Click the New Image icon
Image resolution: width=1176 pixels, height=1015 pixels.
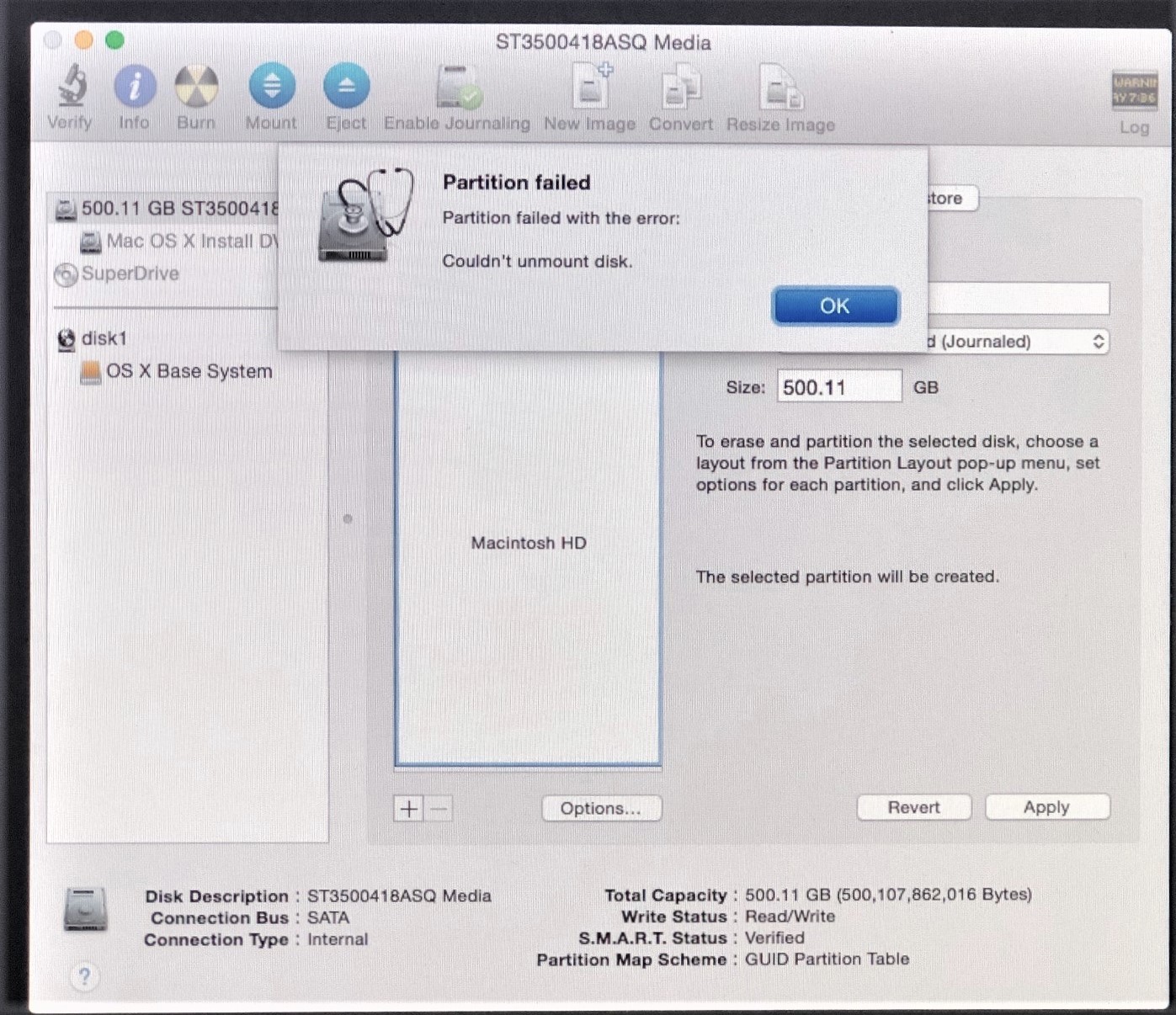591,86
